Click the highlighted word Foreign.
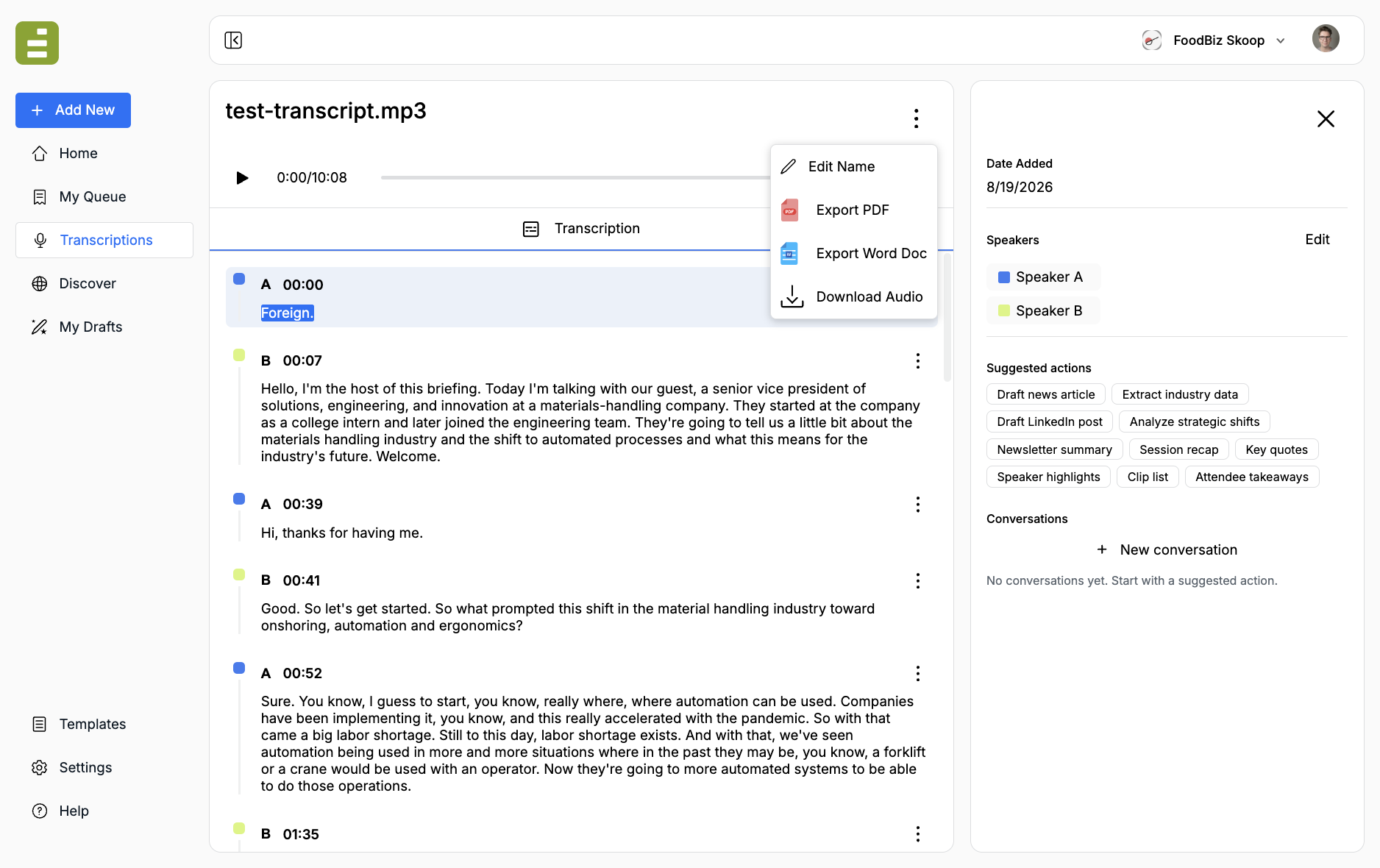The image size is (1380, 868). click(x=287, y=313)
